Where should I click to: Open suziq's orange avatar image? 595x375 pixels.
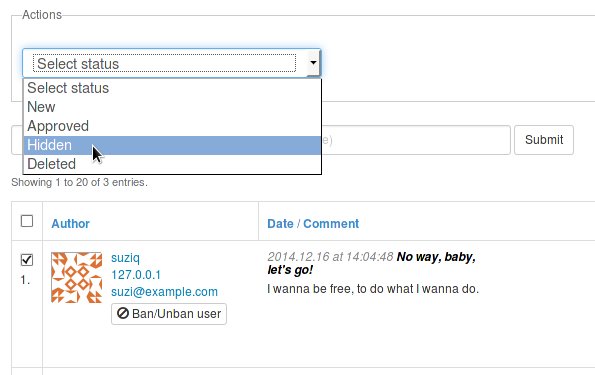pos(77,277)
